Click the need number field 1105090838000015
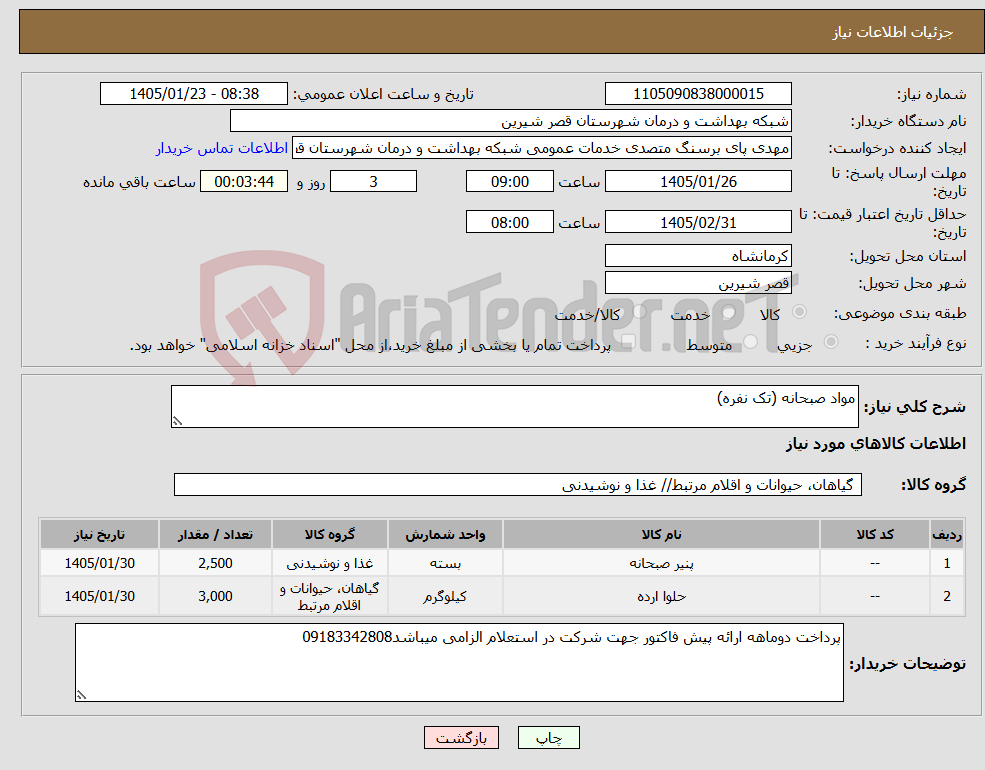The width and height of the screenshot is (985, 770). click(x=698, y=94)
